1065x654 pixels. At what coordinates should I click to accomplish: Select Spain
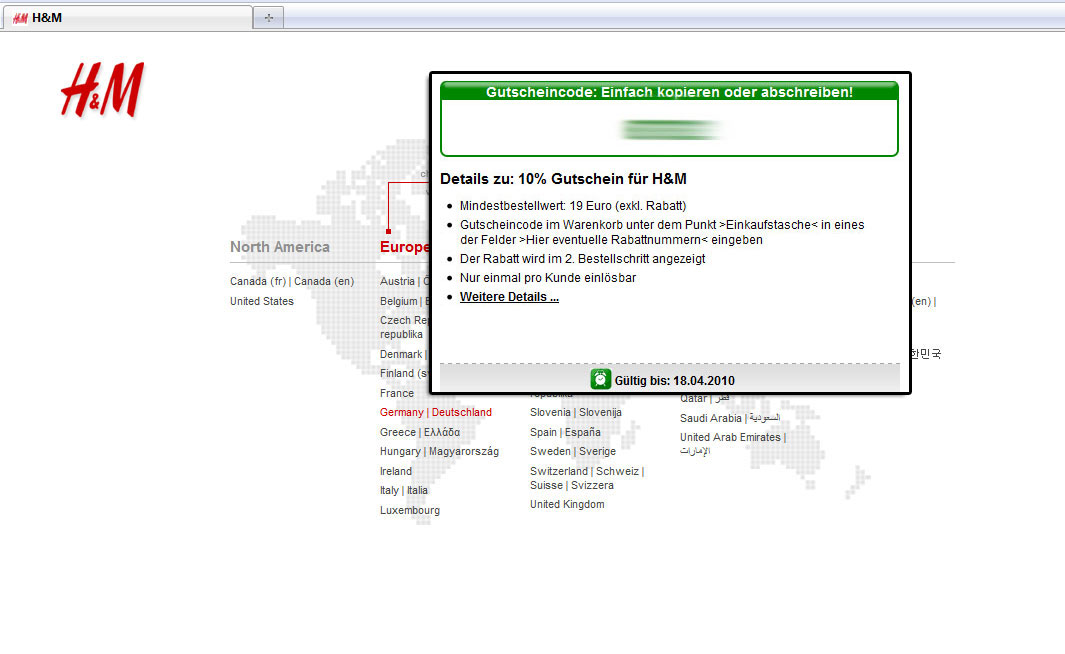point(543,432)
